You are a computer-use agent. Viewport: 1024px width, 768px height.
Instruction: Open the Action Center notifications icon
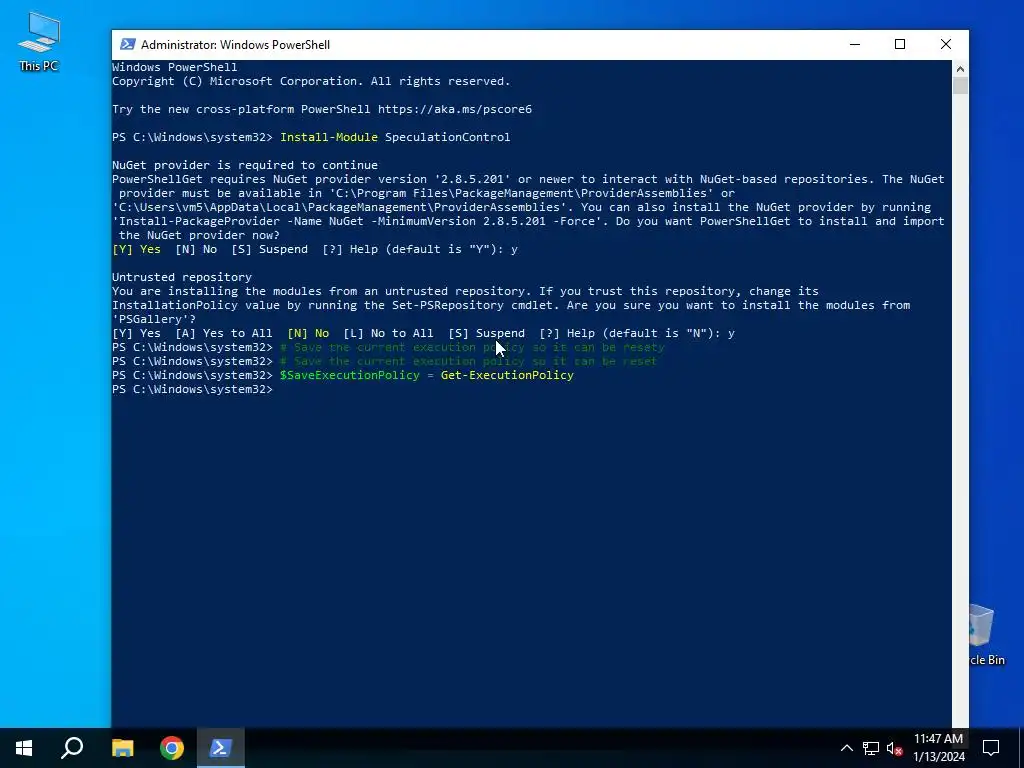(991, 748)
